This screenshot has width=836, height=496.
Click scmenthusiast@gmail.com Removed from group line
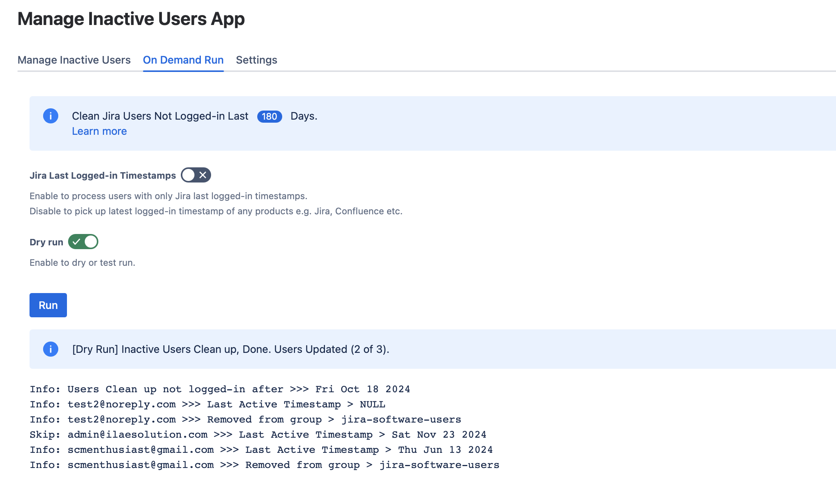(264, 465)
